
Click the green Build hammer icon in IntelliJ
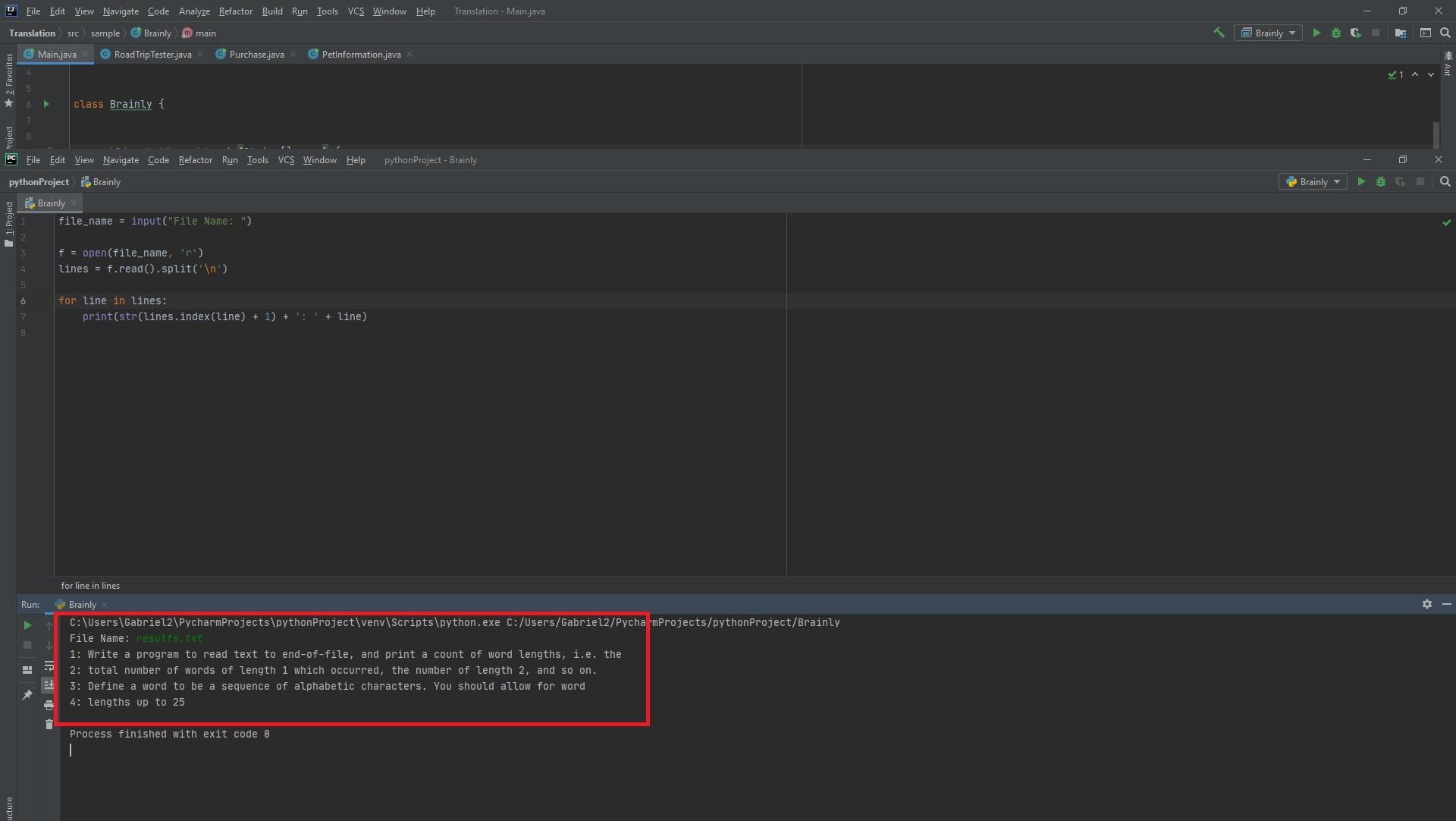pos(1219,33)
